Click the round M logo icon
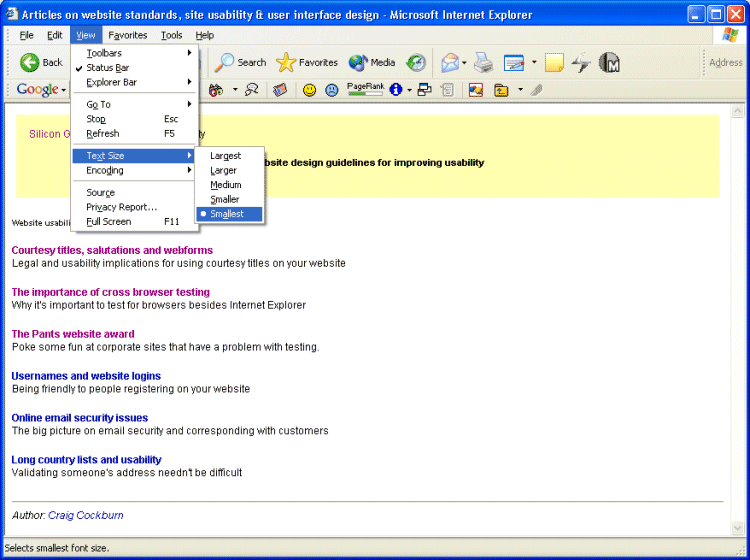The width and height of the screenshot is (750, 560). pyautogui.click(x=609, y=63)
